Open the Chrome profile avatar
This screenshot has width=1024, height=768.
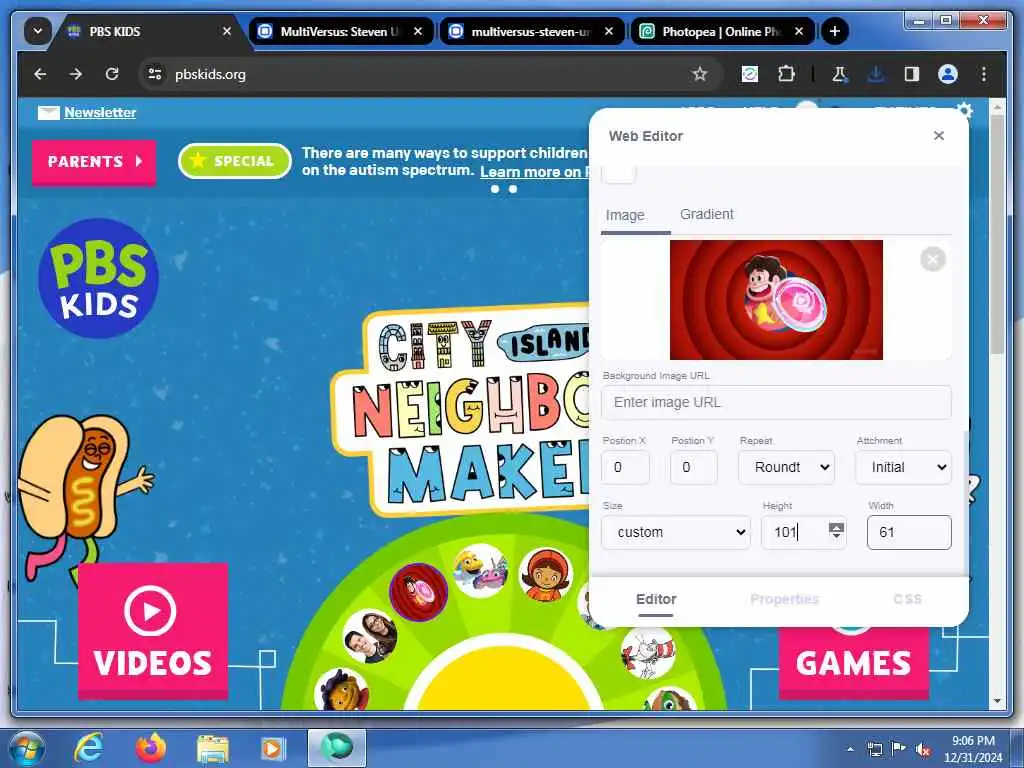coord(948,74)
